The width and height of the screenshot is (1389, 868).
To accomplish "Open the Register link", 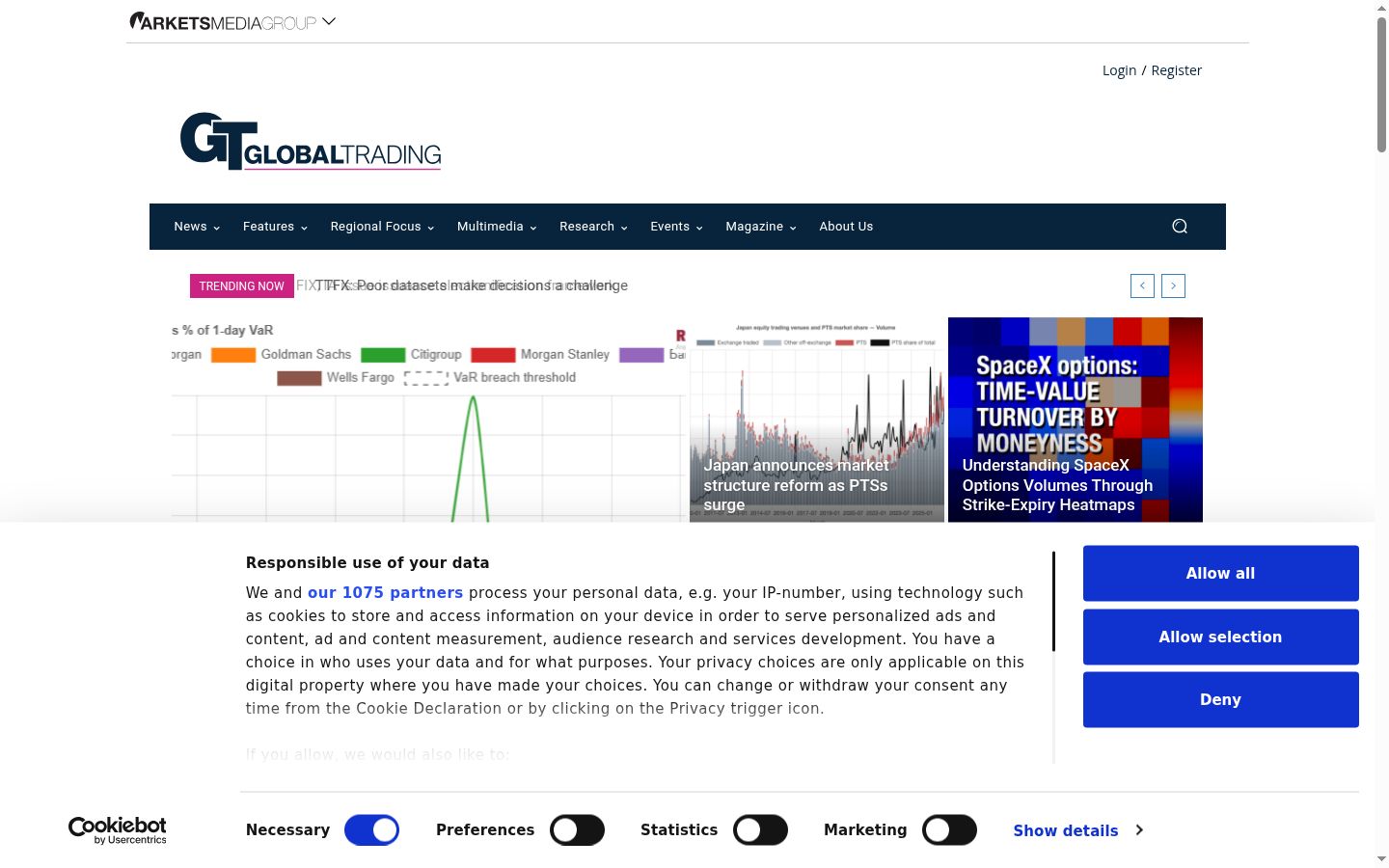I will click(1176, 70).
